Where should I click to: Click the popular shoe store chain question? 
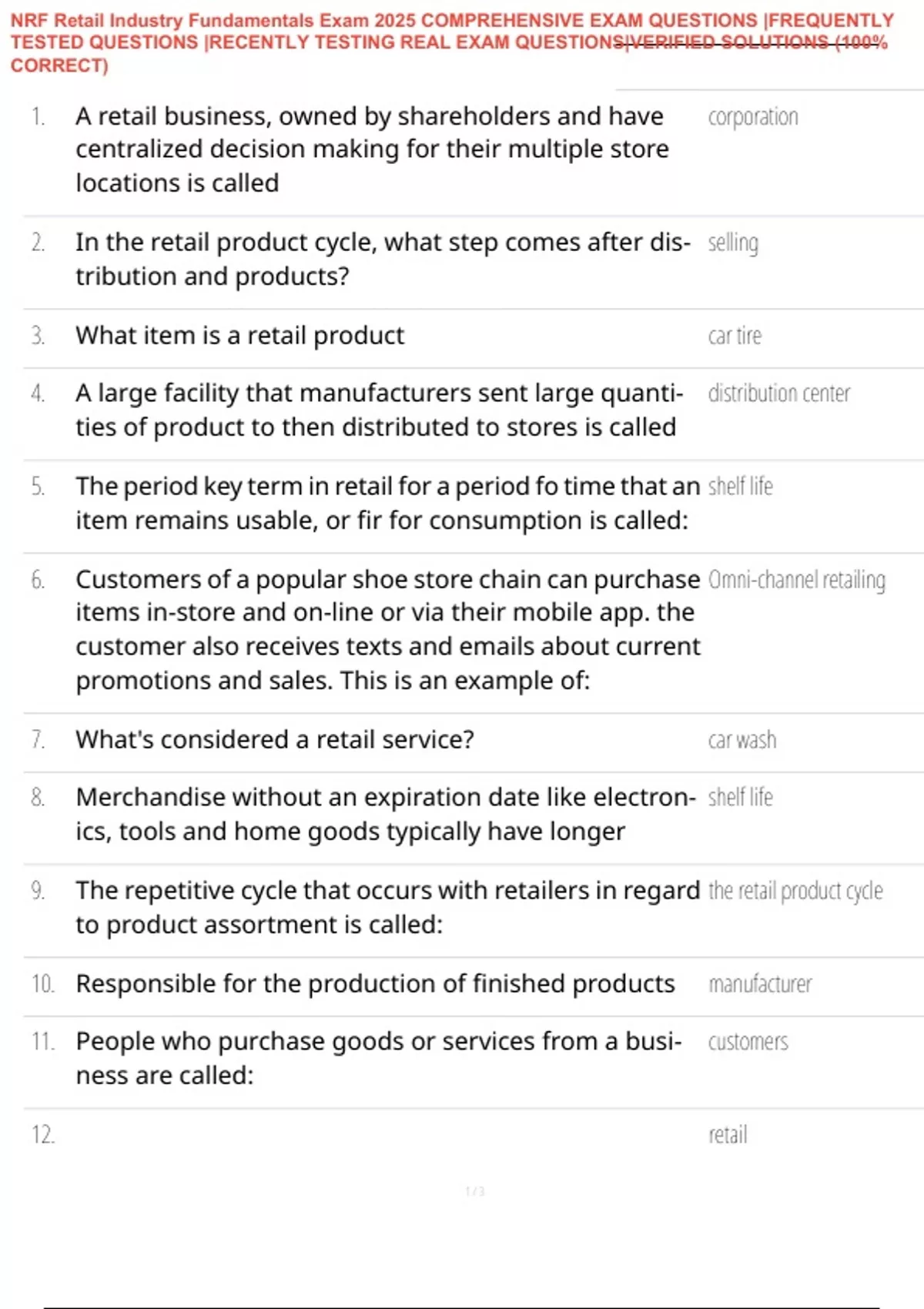coord(387,630)
